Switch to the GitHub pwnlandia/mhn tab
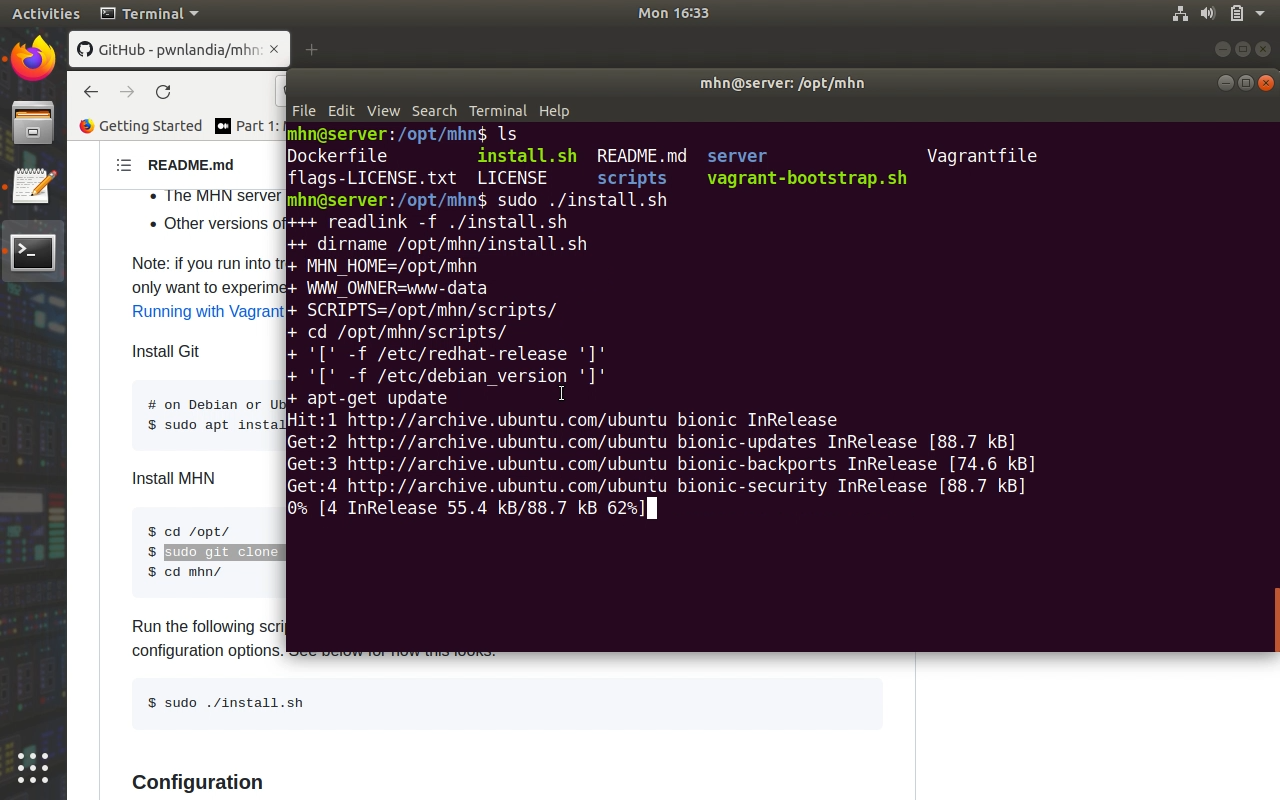This screenshot has width=1280, height=800. click(170, 50)
